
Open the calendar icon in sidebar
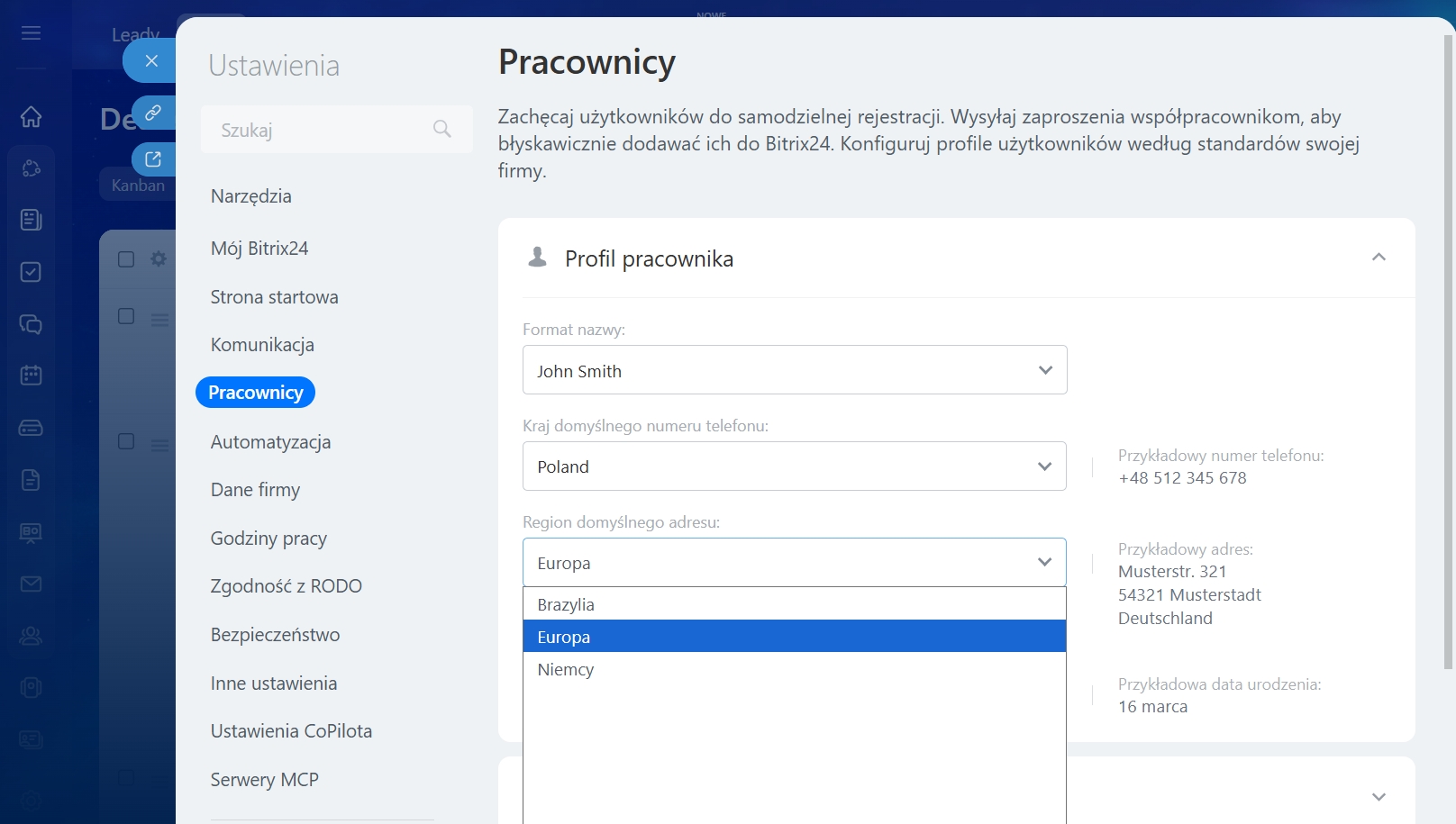31,376
